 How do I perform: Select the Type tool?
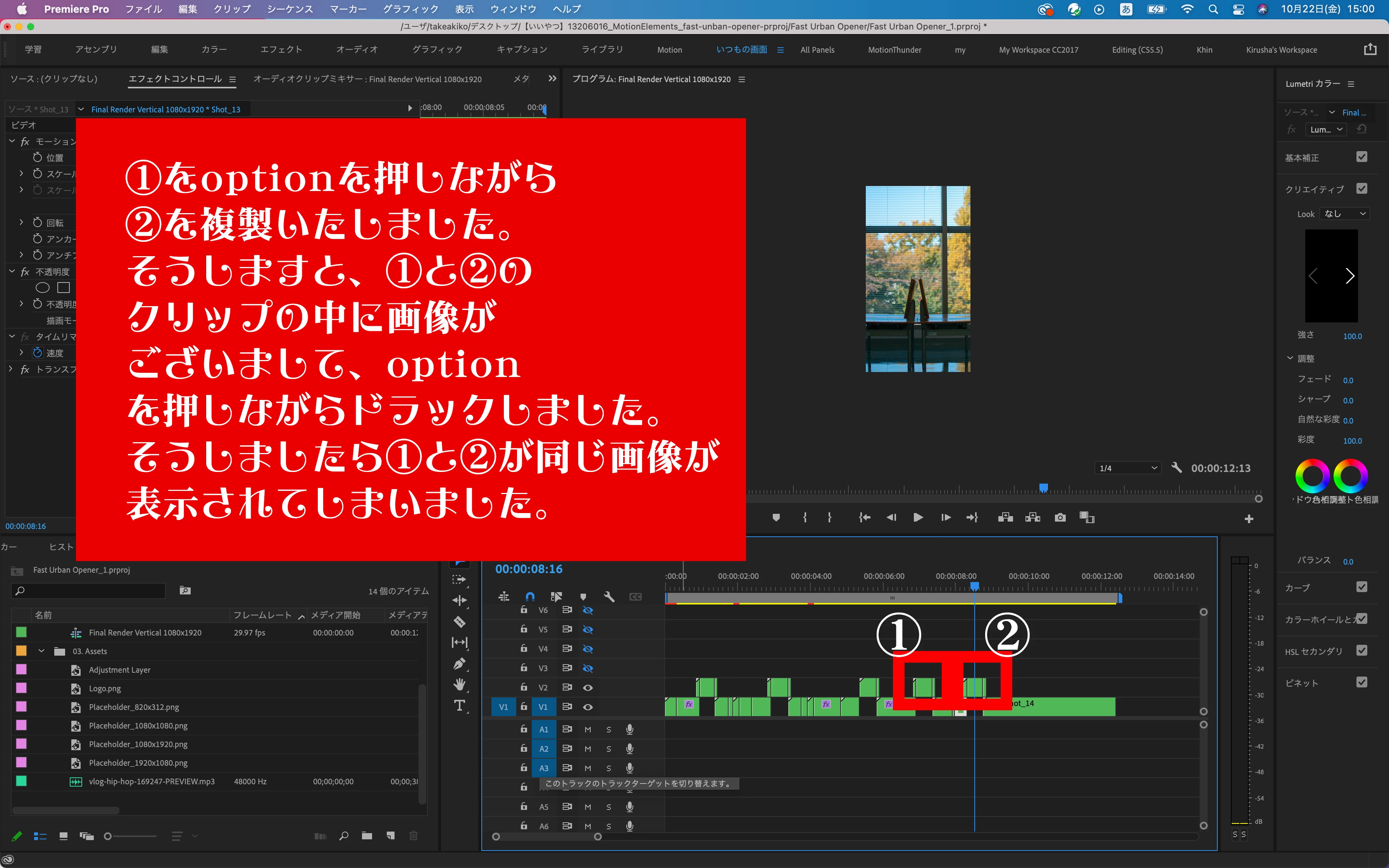click(x=459, y=706)
